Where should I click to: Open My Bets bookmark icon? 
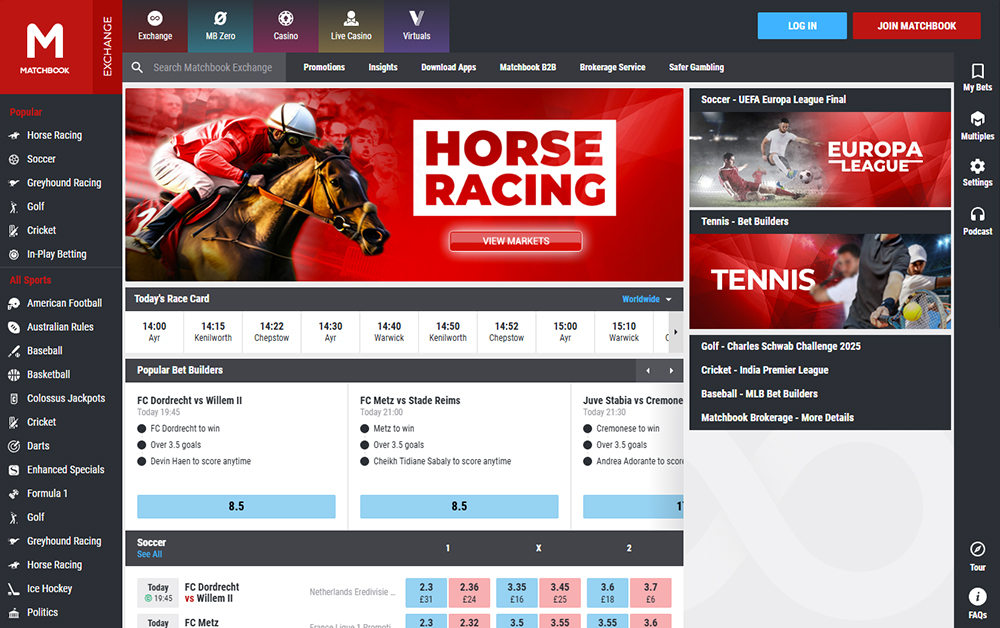[978, 71]
